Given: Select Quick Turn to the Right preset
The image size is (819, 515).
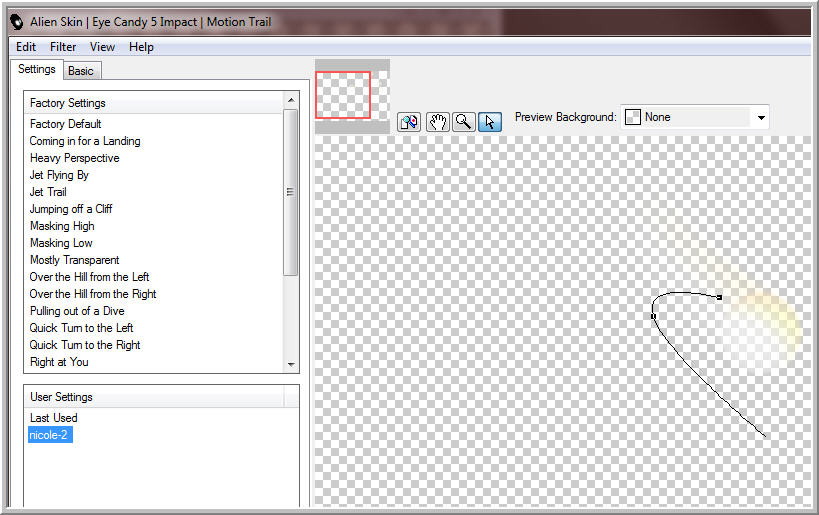Looking at the screenshot, I should click(x=85, y=345).
